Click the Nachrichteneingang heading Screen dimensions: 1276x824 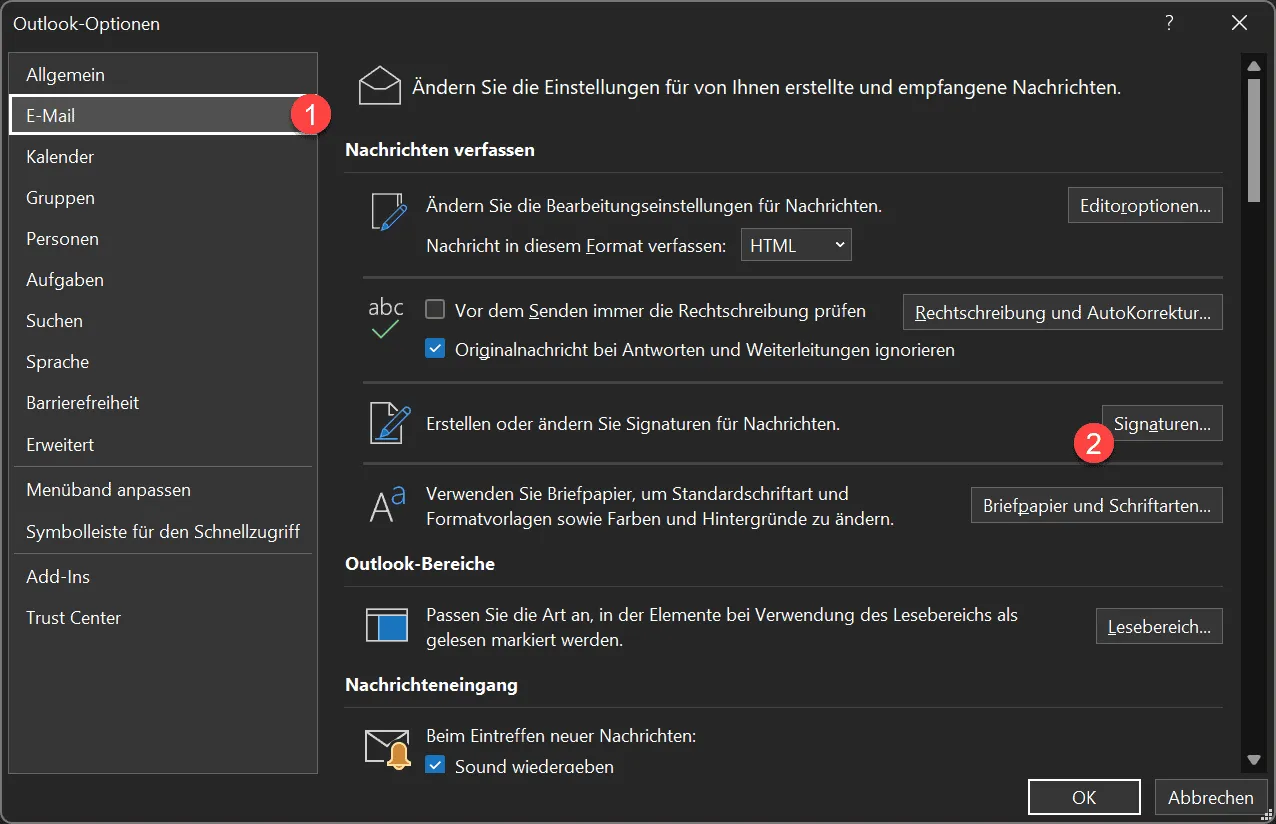[x=431, y=685]
